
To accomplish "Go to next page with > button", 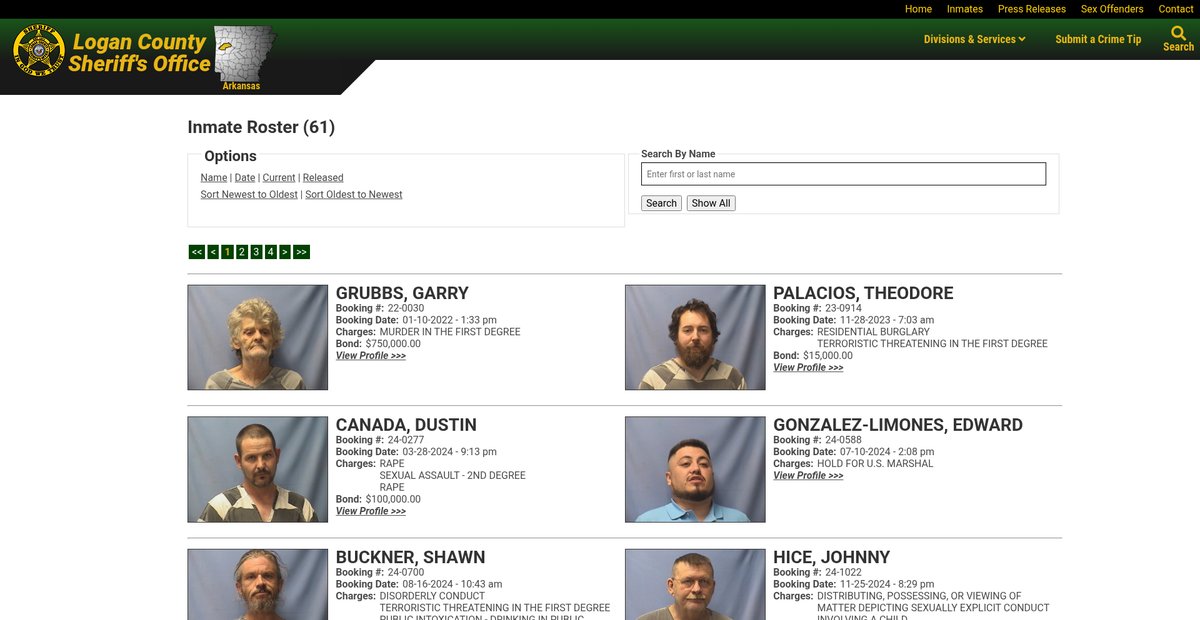I will [285, 252].
